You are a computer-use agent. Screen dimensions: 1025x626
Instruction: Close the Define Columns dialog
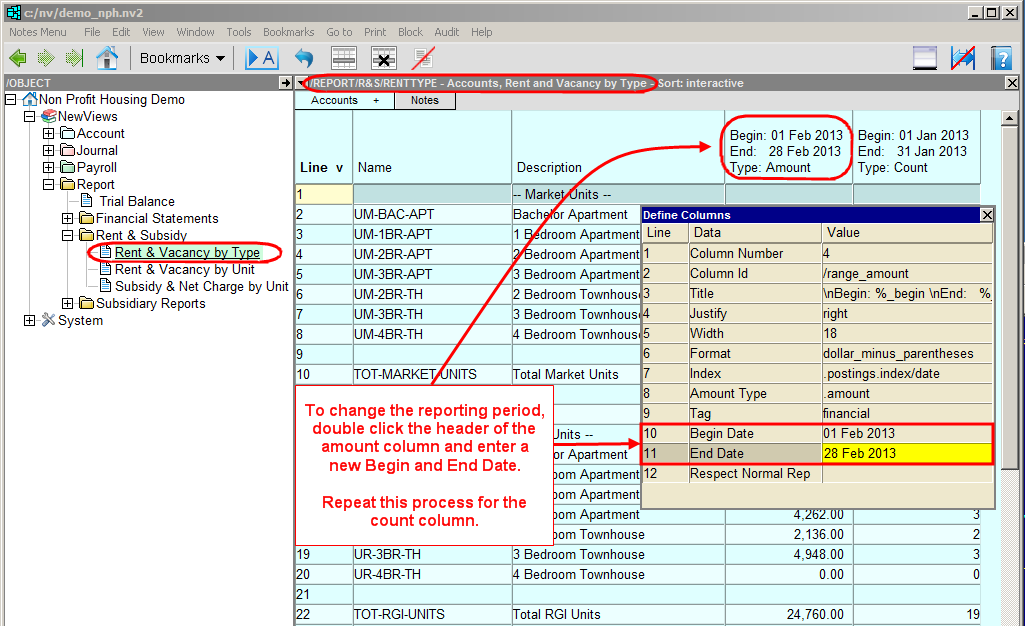click(987, 215)
